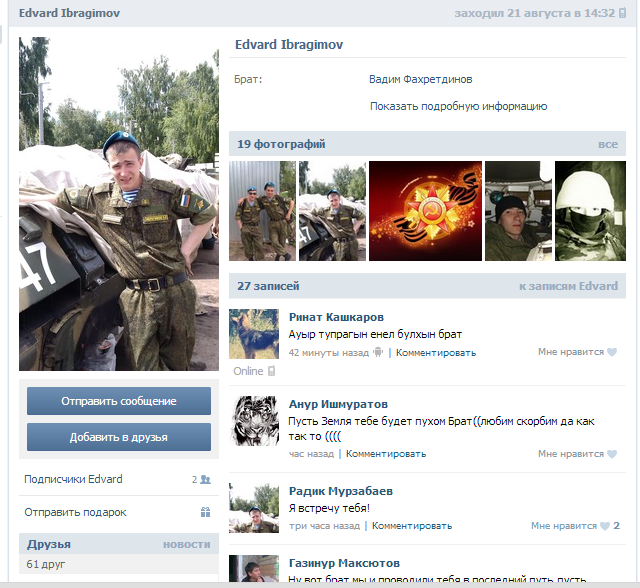
Task: Click the 61 друг count
Action: 46,564
